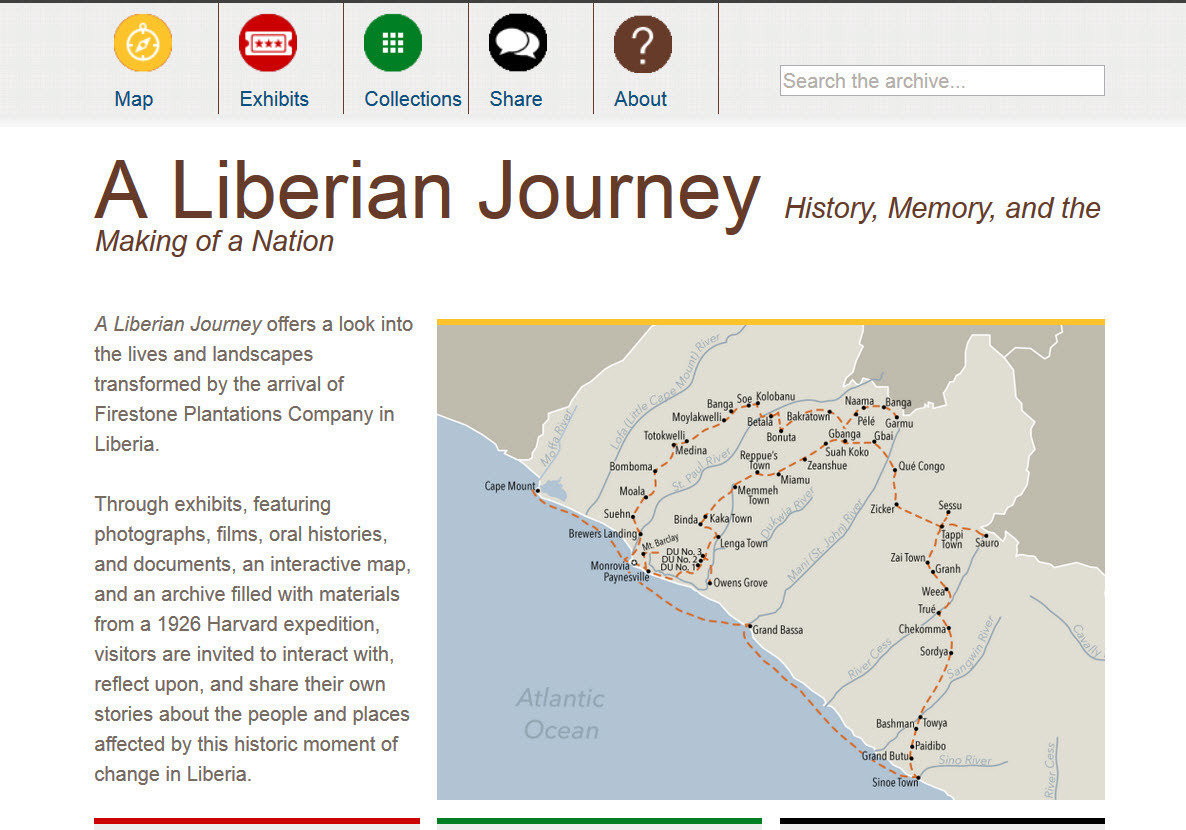The image size is (1186, 830).
Task: Click the Kolobanu label on the map
Action: click(x=775, y=396)
